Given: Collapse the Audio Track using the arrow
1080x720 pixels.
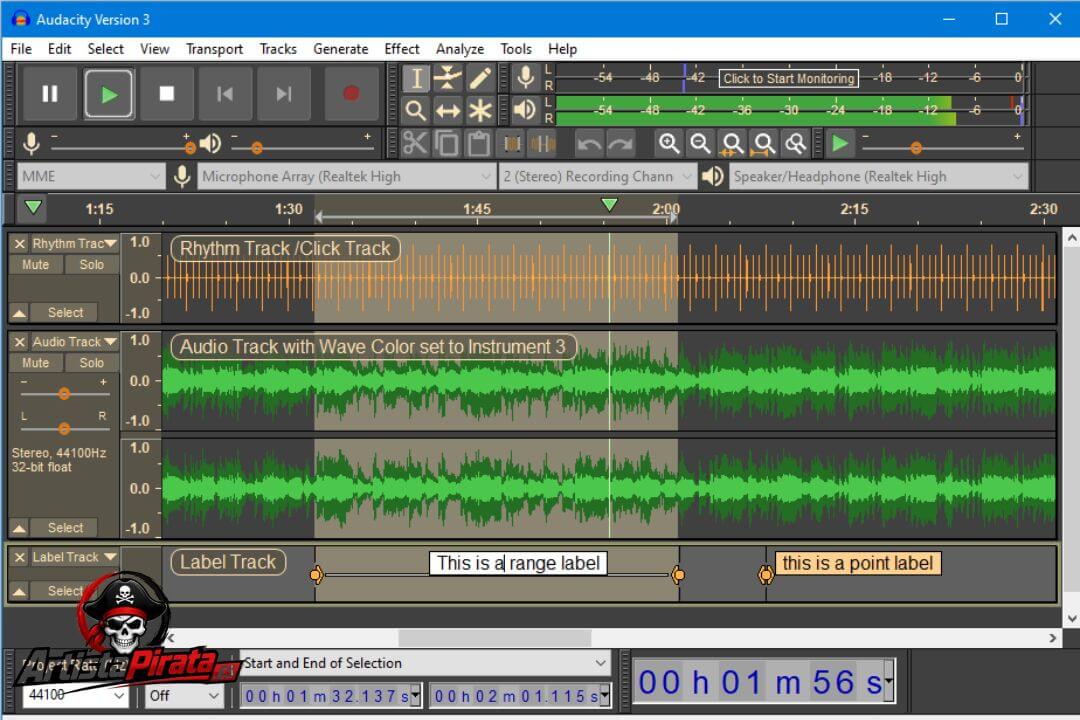Looking at the screenshot, I should (x=19, y=528).
